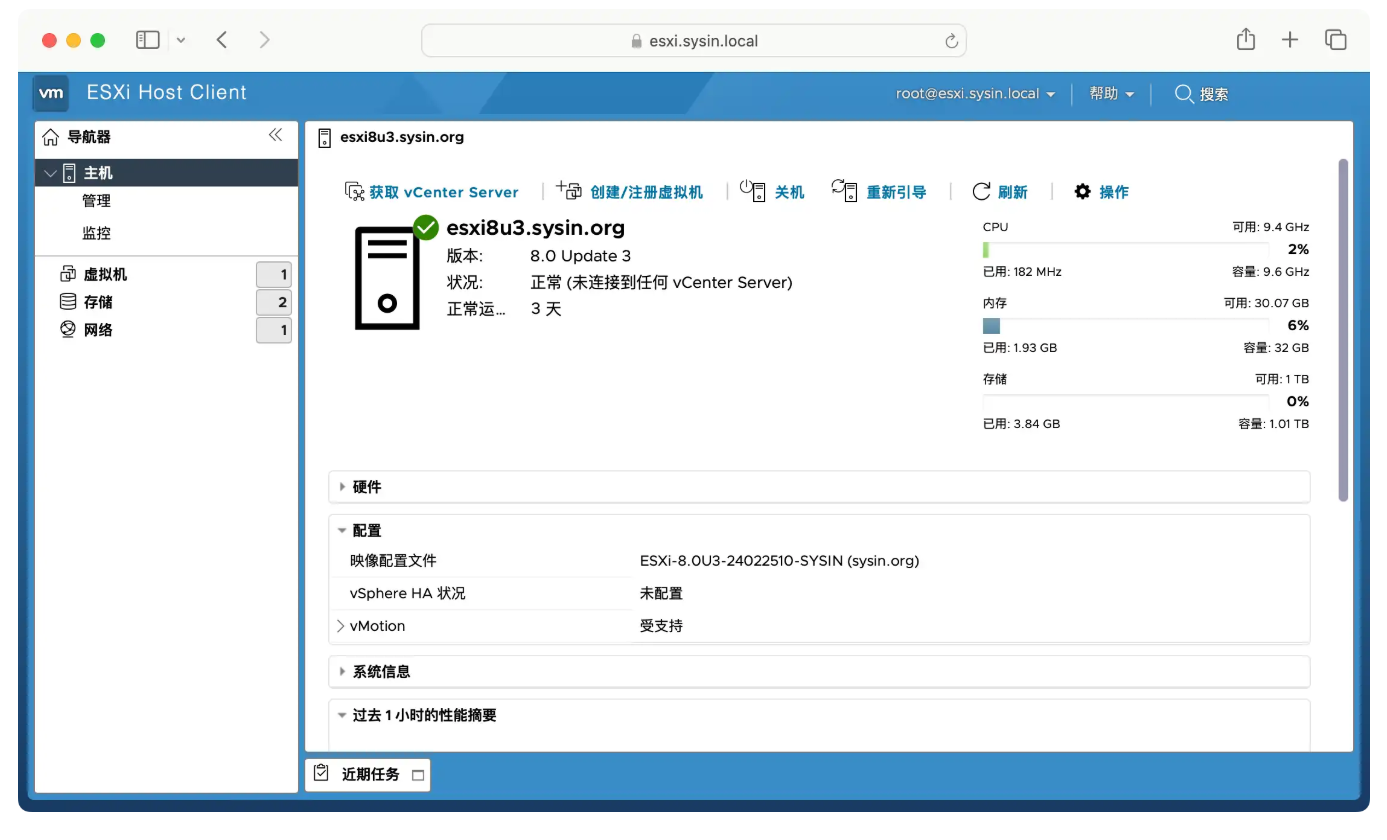This screenshot has height=840, width=1387.
Task: Click the recent tasks panel maximize icon
Action: point(418,775)
